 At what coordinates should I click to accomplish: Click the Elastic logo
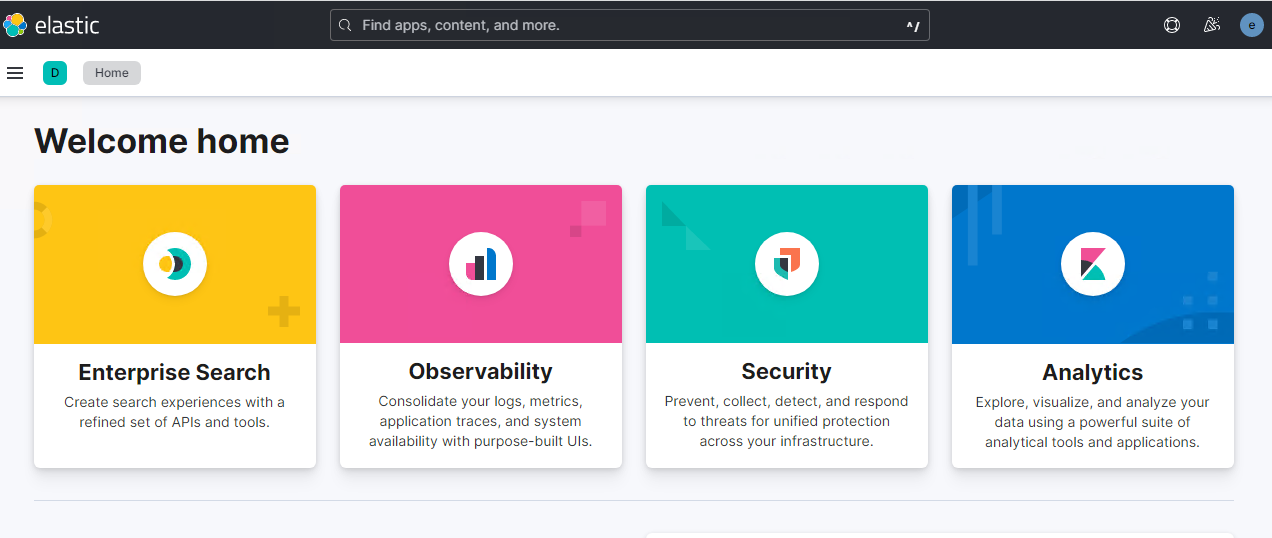coord(52,25)
